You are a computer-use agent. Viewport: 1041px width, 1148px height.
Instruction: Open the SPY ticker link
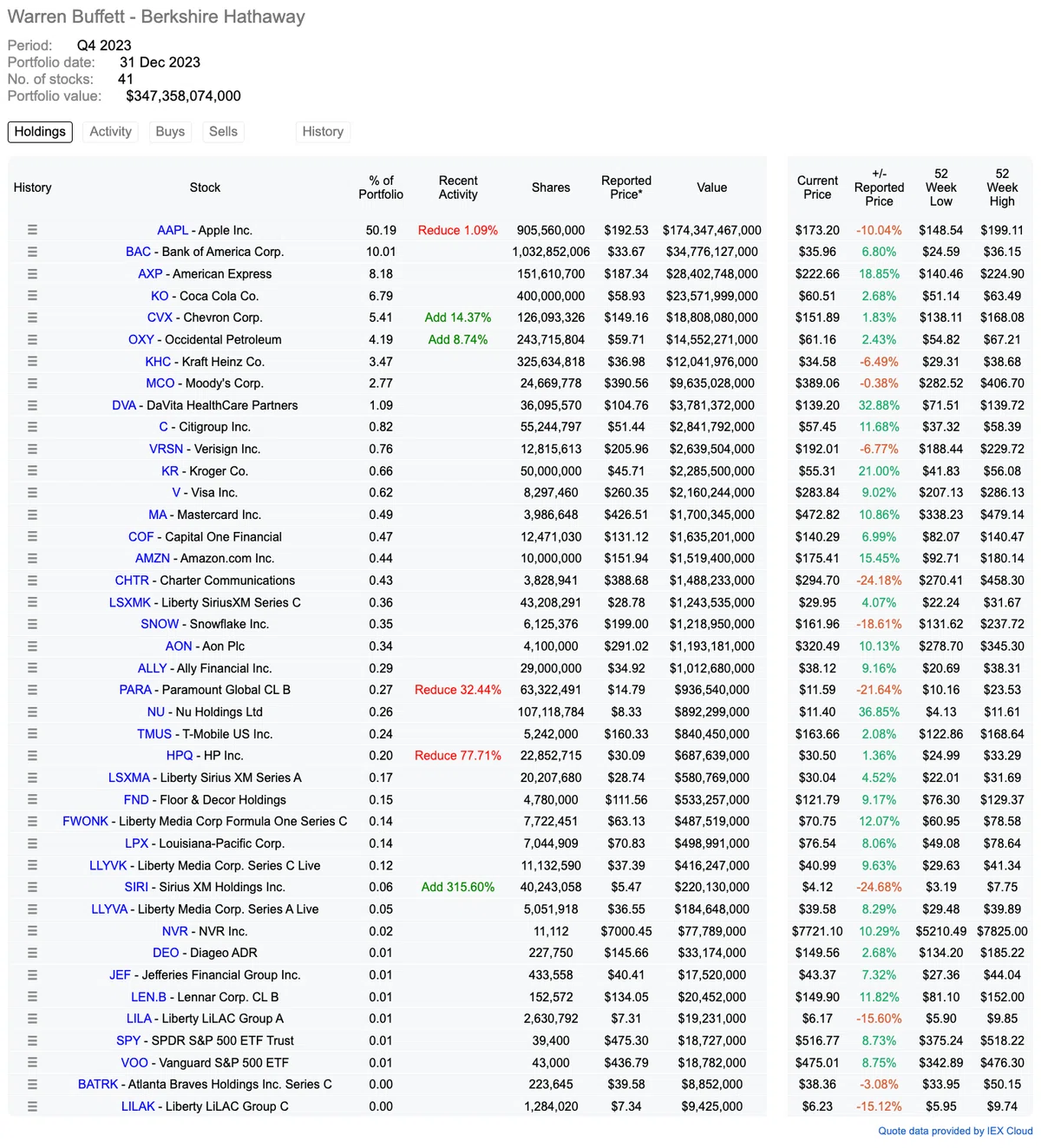coord(128,1040)
